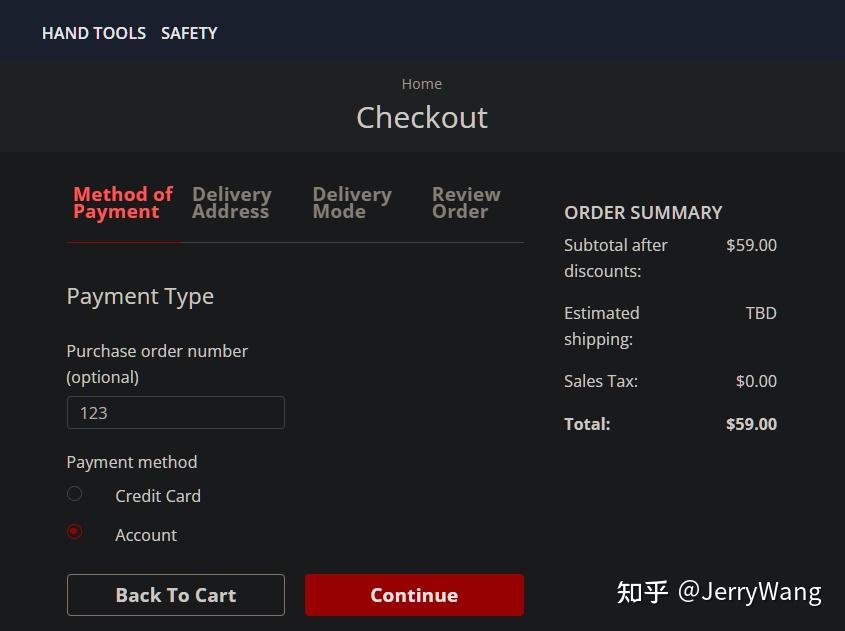Select the Method of Payment step tab
This screenshot has height=631, width=845.
pyautogui.click(x=123, y=203)
